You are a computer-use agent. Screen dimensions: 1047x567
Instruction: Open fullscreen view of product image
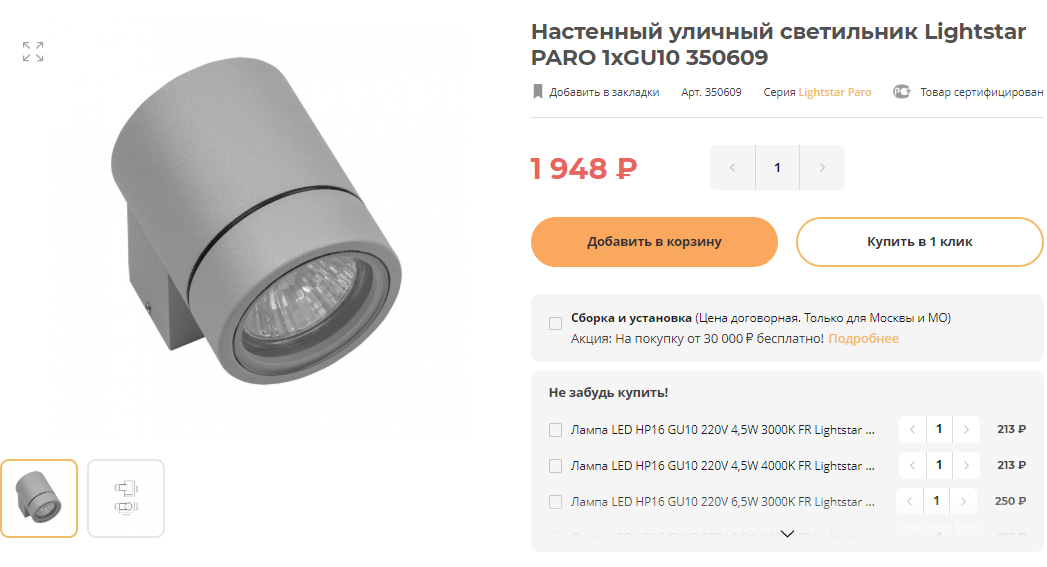click(x=33, y=51)
